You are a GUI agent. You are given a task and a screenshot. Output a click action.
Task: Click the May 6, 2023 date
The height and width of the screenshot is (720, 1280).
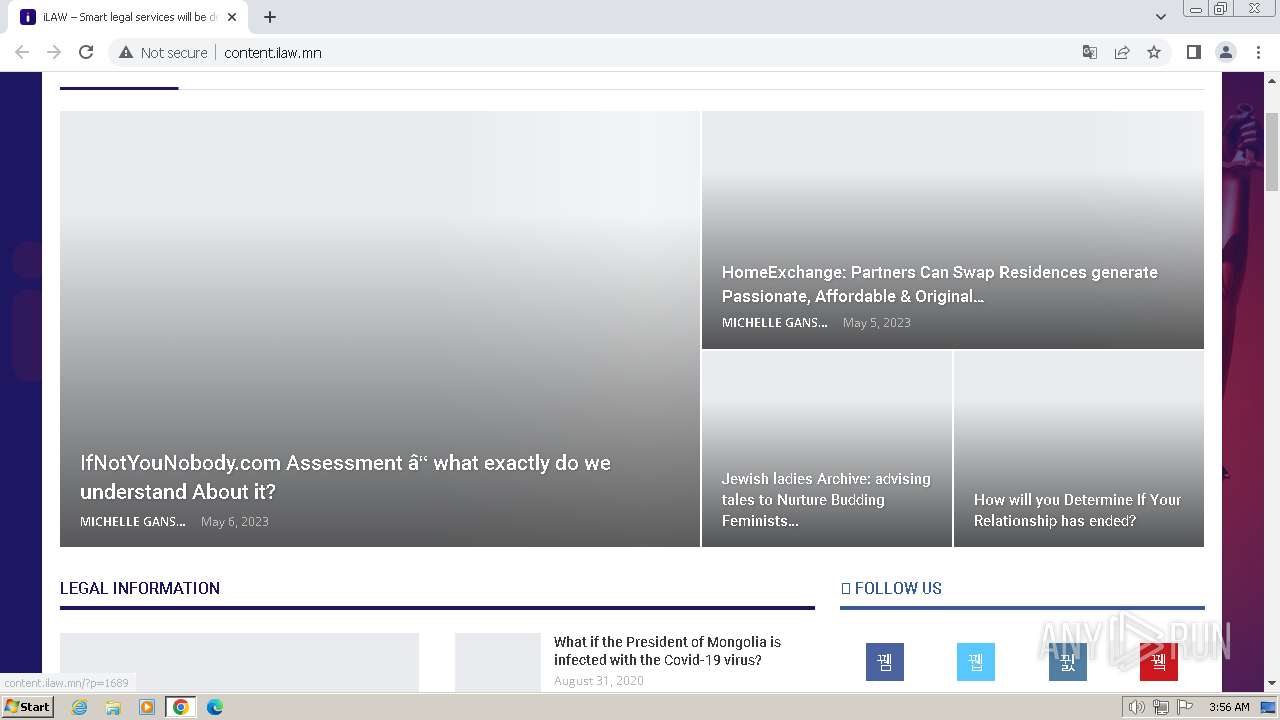click(x=235, y=521)
